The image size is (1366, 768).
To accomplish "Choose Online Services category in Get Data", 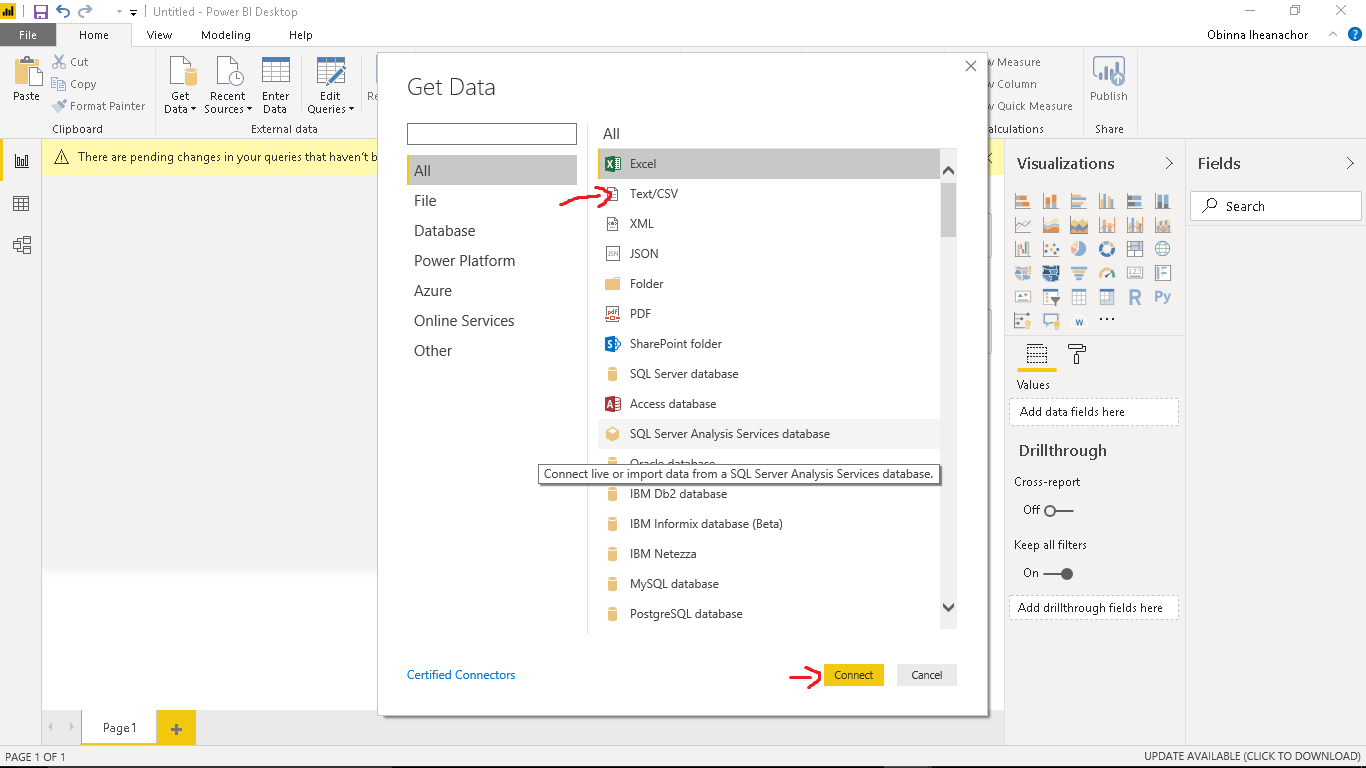I will [x=492, y=320].
